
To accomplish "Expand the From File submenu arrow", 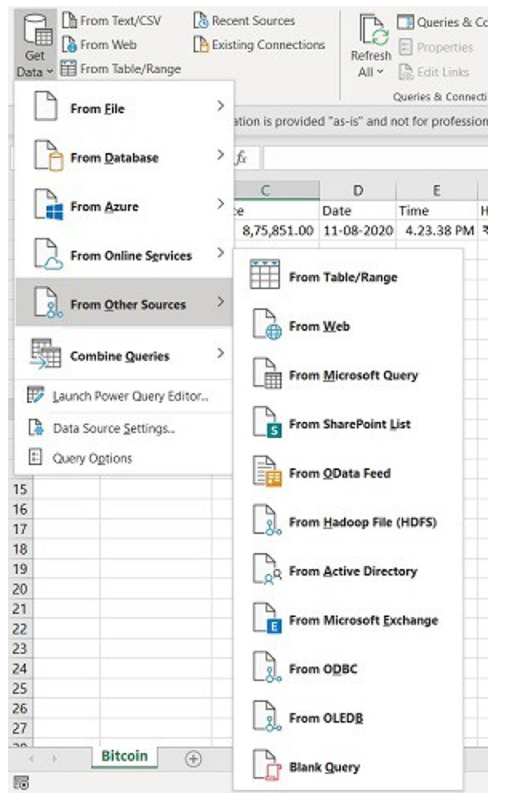I will 220,106.
